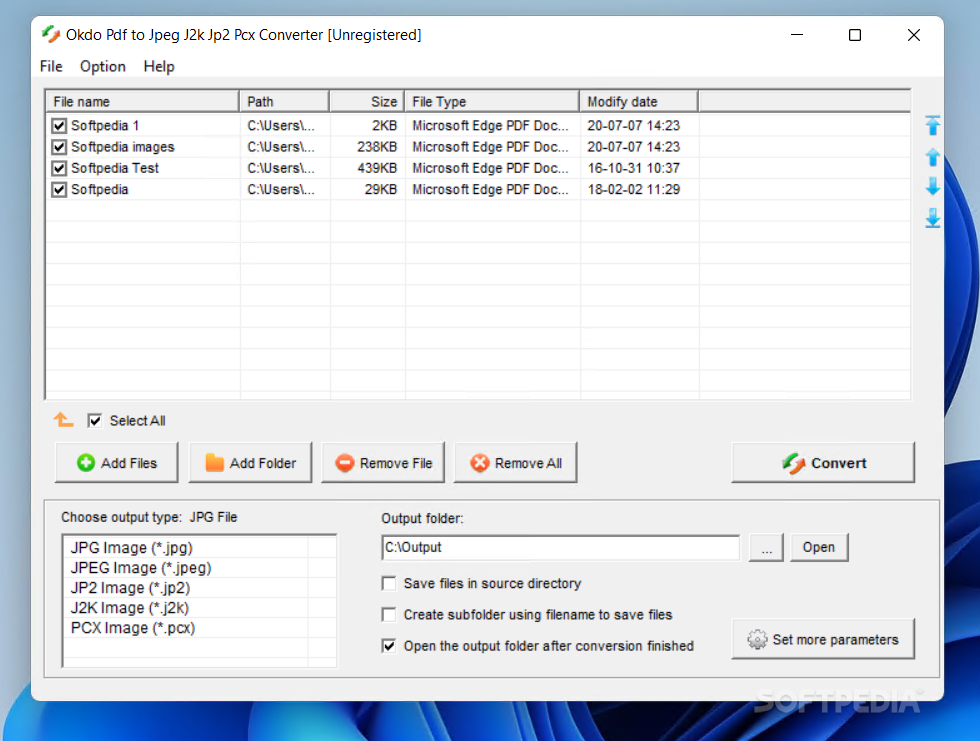This screenshot has width=980, height=741.
Task: Click the move-up arrow icon
Action: coord(932,157)
